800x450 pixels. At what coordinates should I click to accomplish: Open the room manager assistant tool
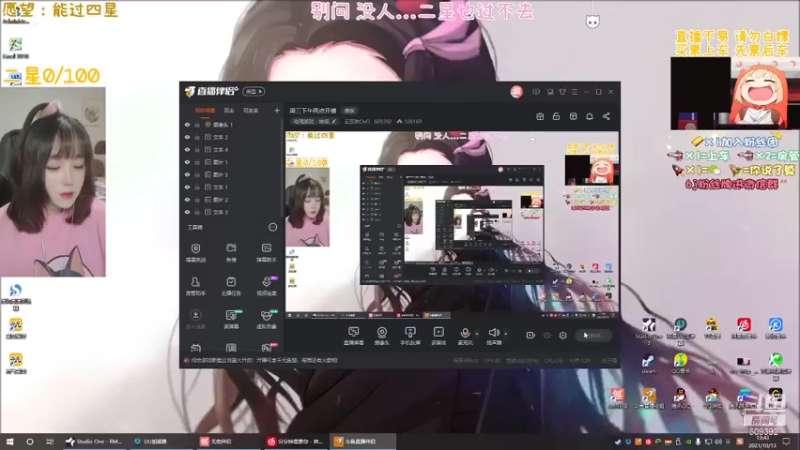coord(195,286)
